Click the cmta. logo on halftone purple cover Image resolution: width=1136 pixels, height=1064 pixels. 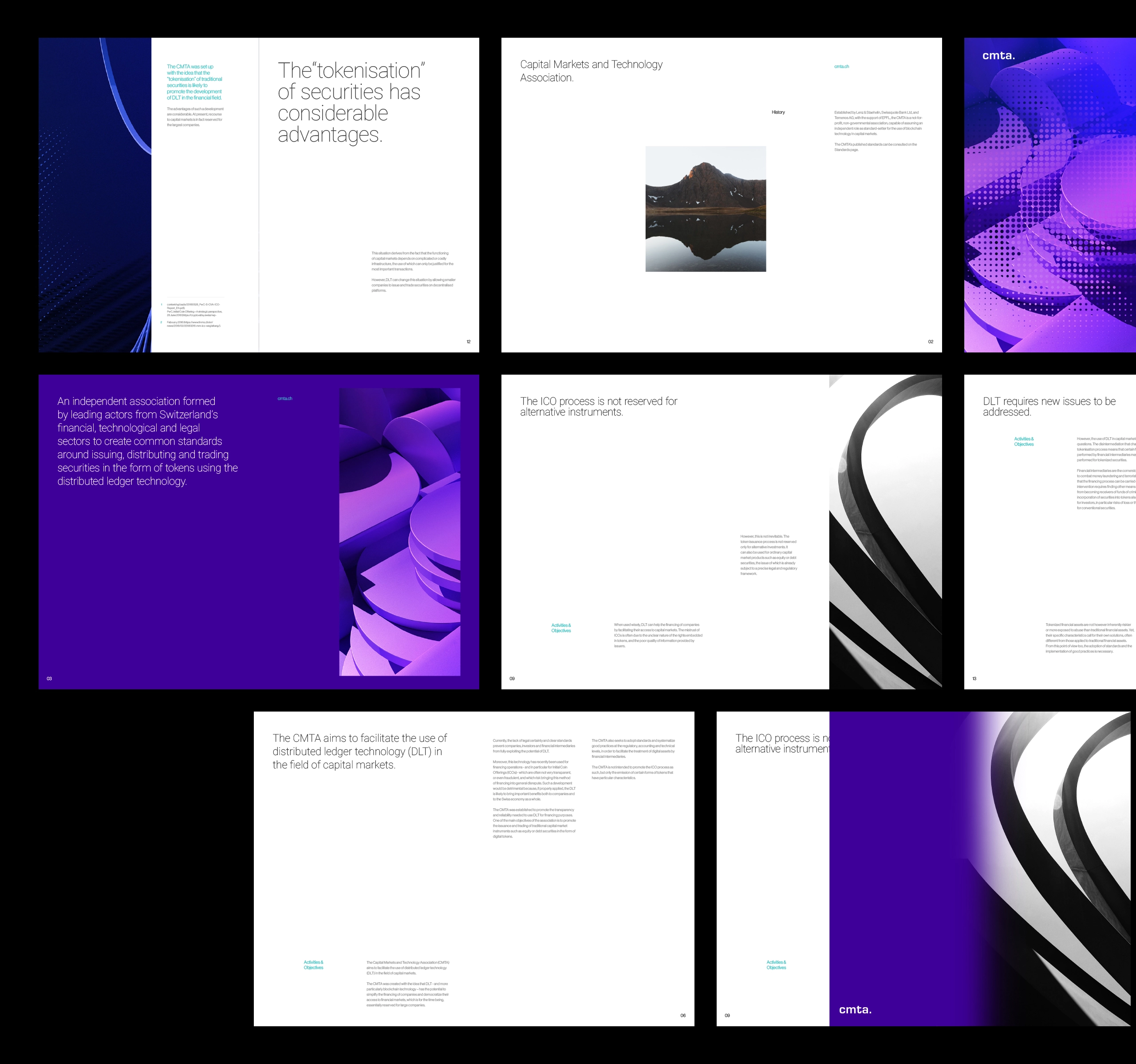998,55
